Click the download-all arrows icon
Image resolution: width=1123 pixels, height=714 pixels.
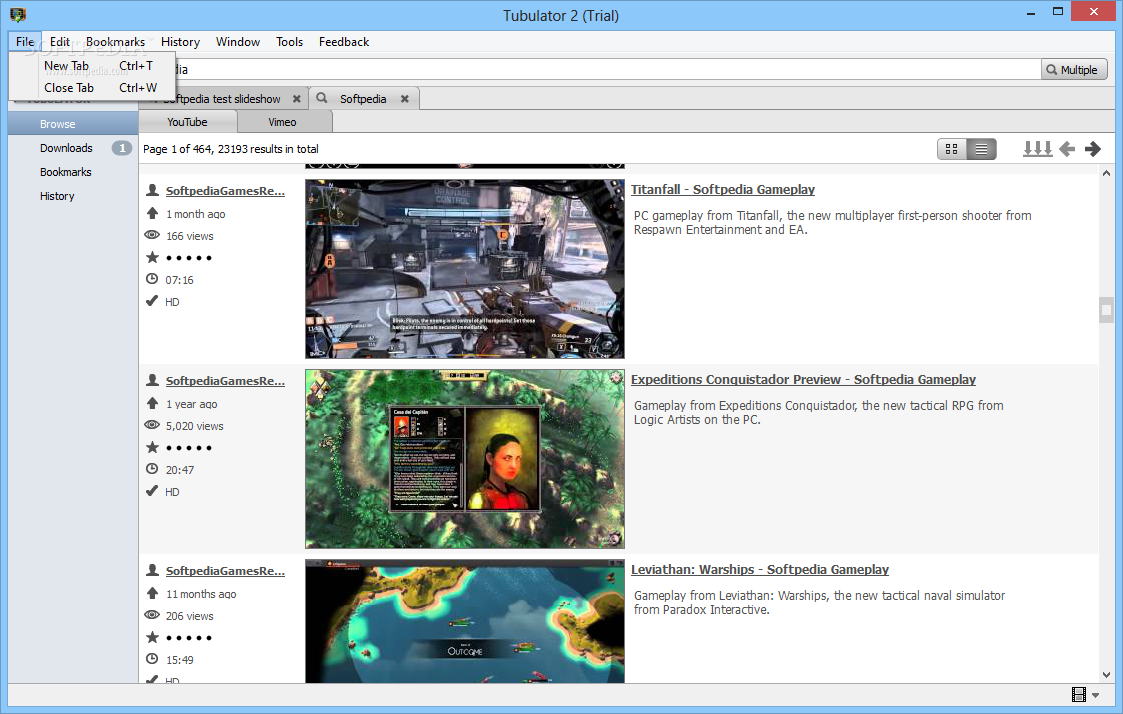click(1037, 149)
